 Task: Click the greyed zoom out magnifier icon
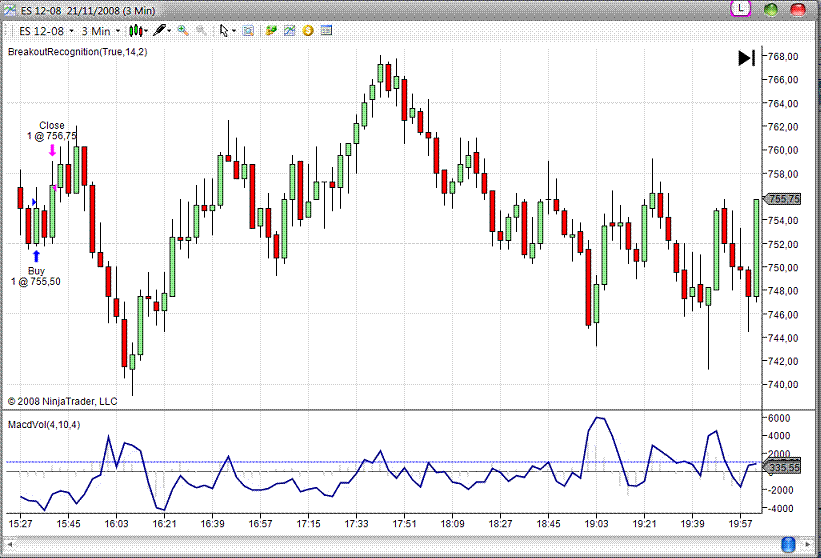201,31
